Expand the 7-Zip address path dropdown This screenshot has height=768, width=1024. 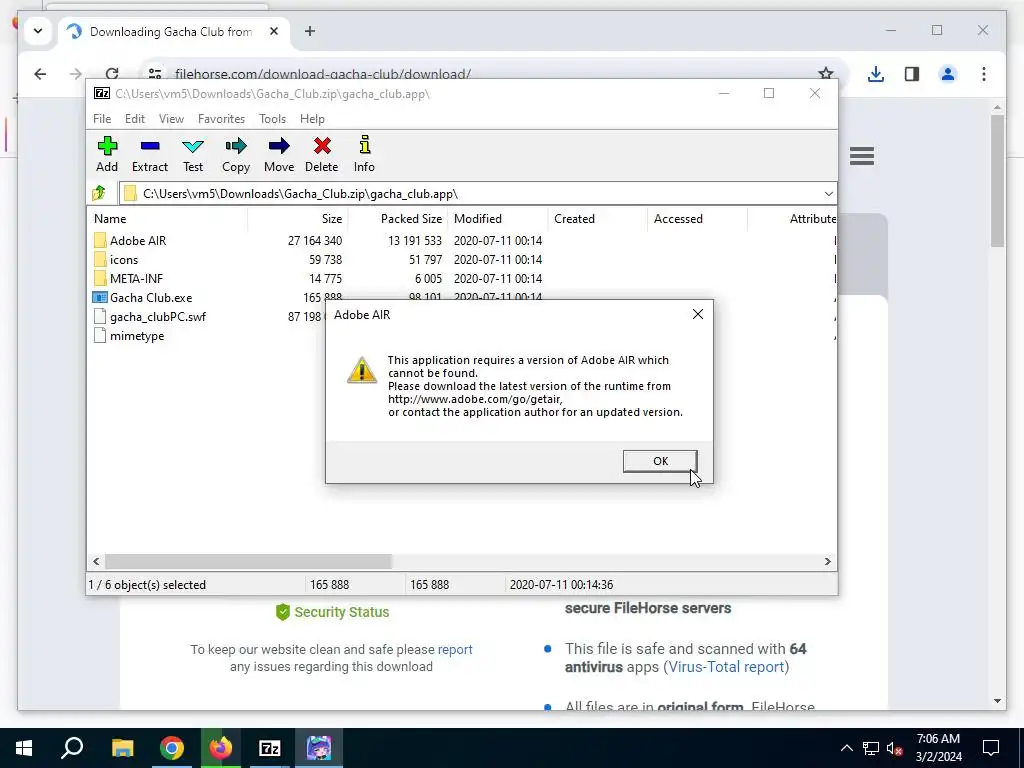tap(828, 194)
